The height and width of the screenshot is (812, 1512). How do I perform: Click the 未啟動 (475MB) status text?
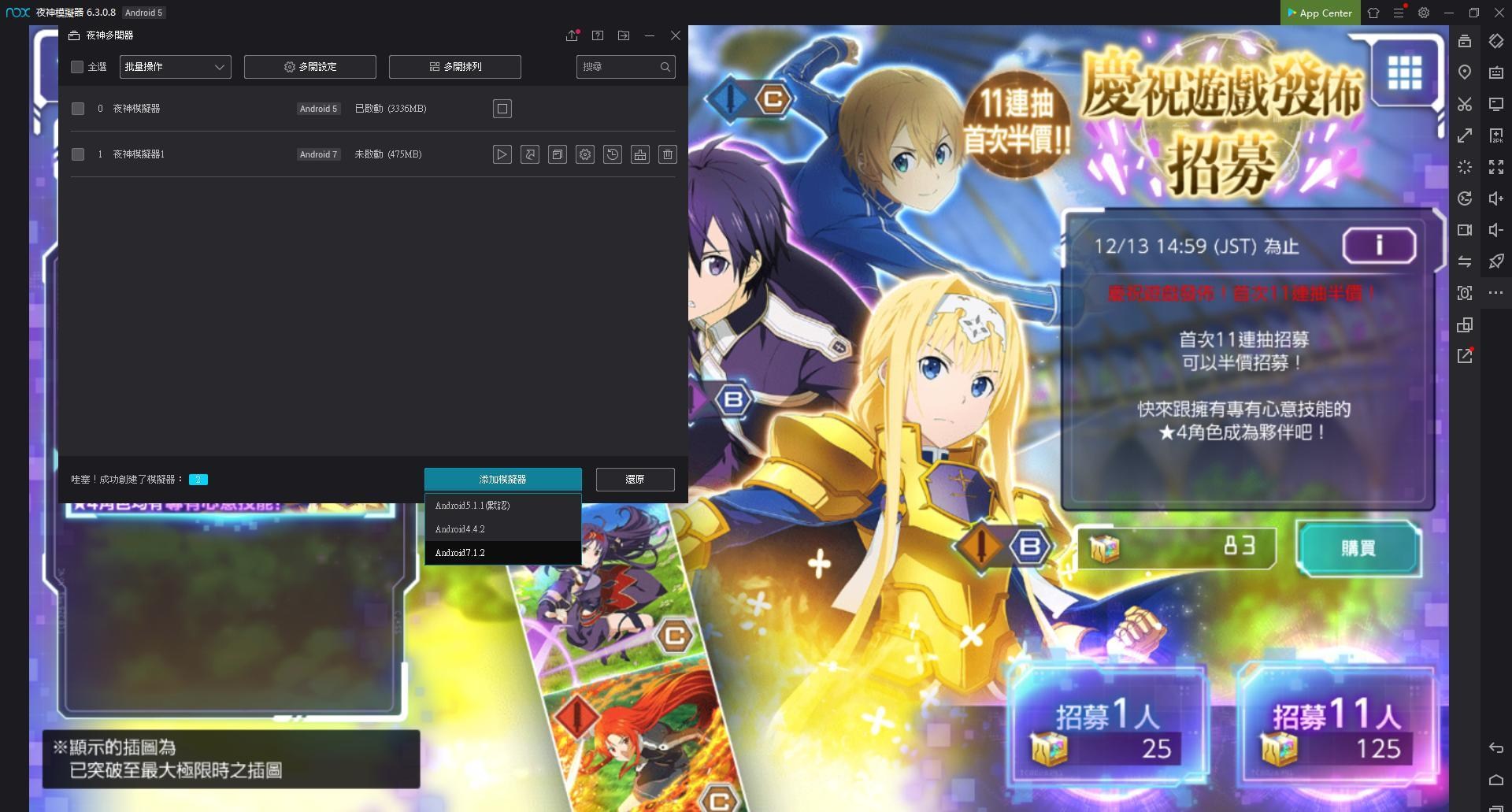point(388,154)
